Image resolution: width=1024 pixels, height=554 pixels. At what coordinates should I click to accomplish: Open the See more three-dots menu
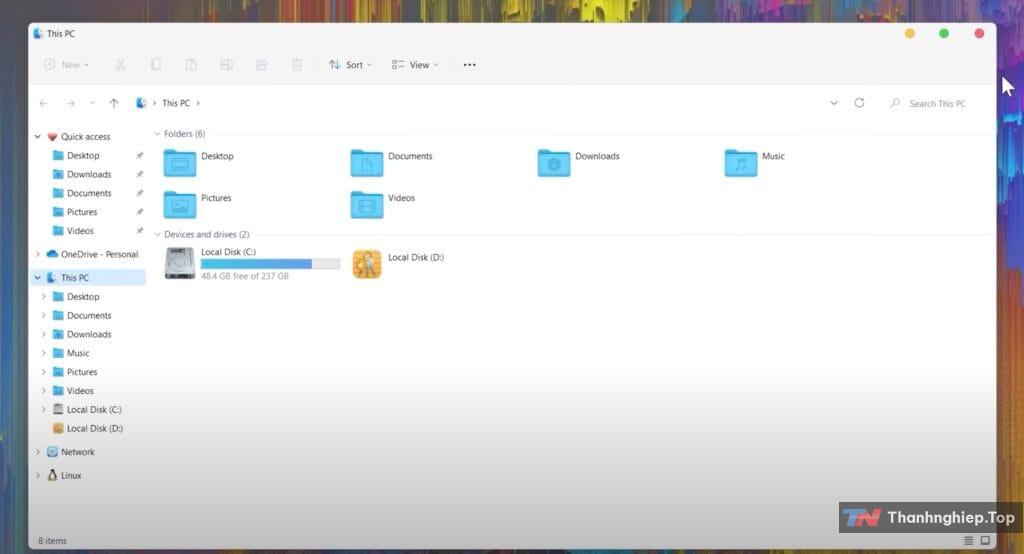(469, 65)
